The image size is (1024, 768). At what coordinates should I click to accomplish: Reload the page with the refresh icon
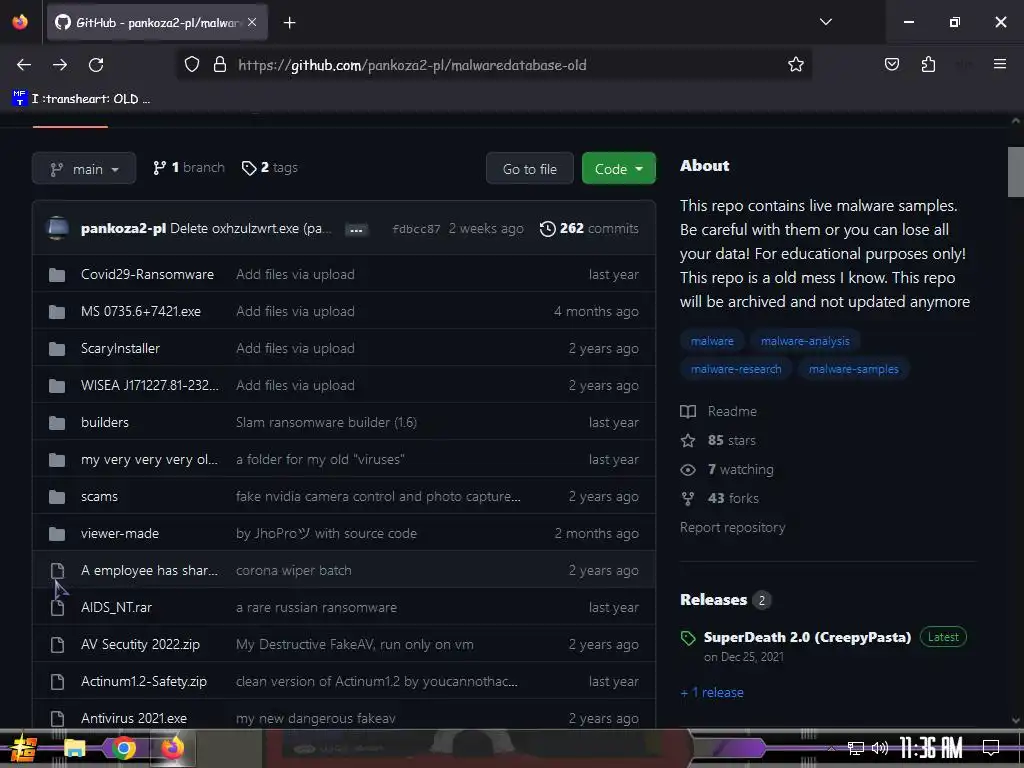pos(96,65)
